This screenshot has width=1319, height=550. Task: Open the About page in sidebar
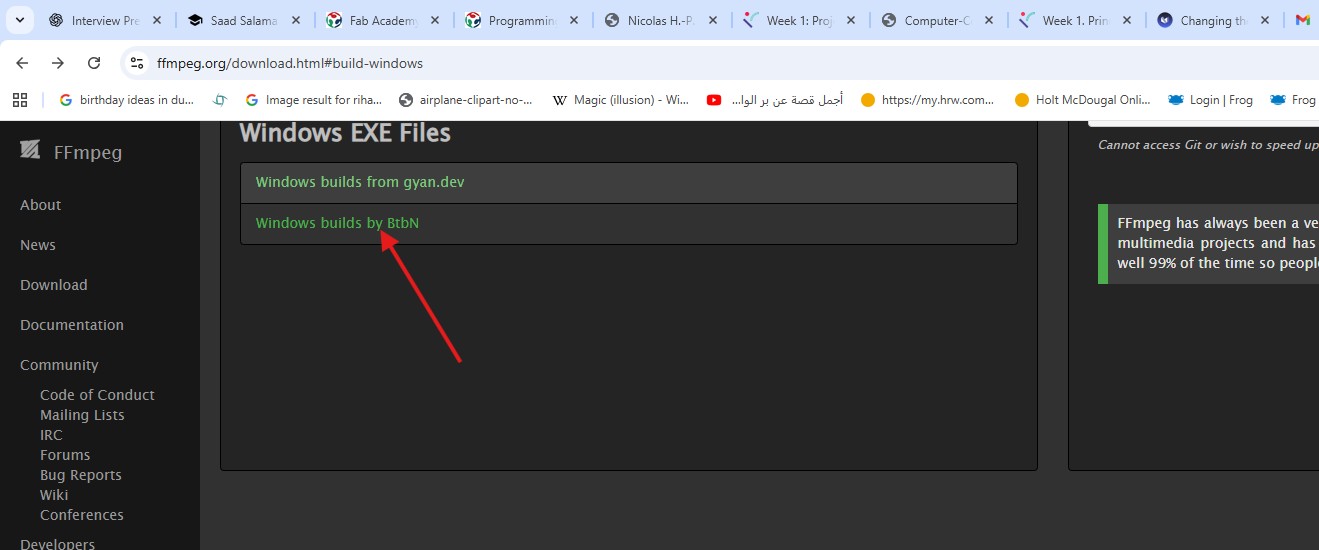(x=41, y=205)
